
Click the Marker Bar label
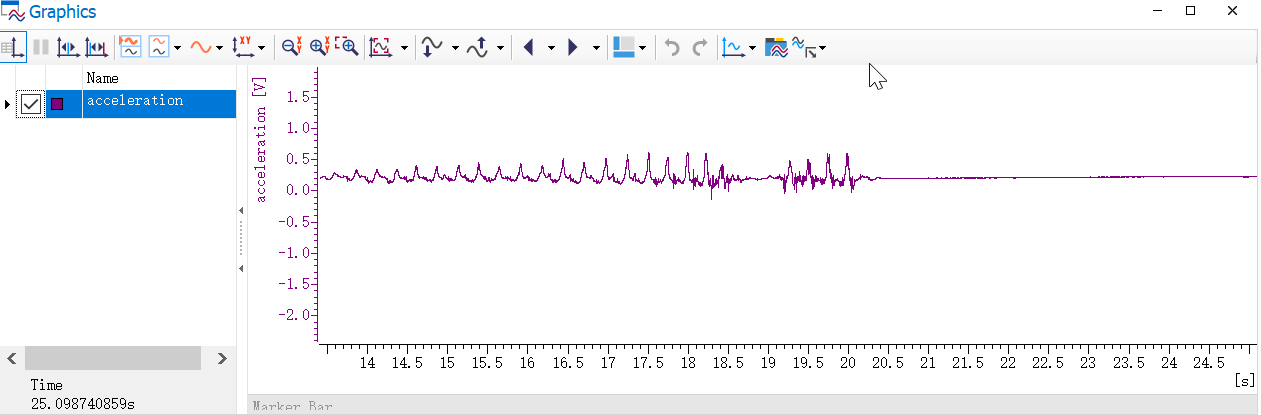point(292,407)
